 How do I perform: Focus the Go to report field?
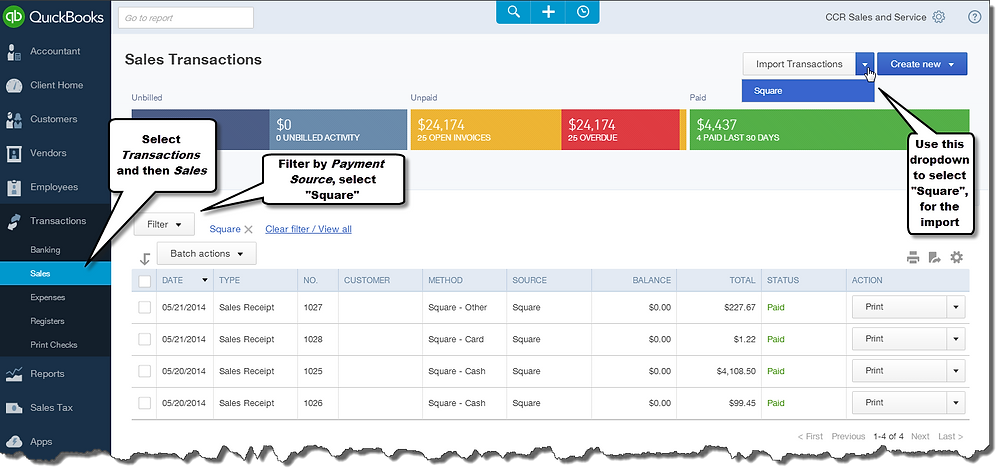click(186, 18)
